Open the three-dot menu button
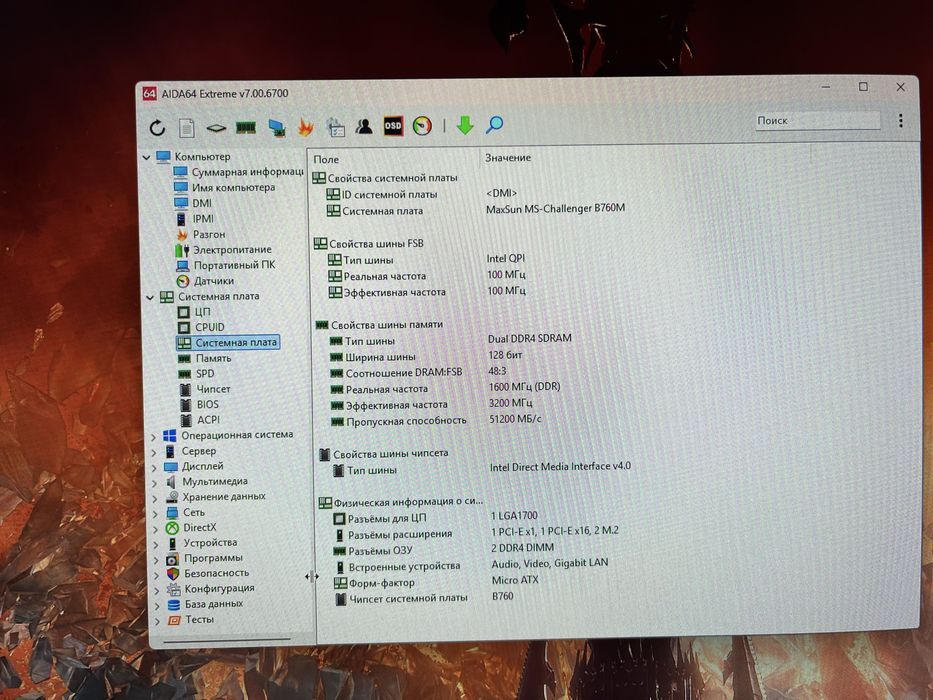The width and height of the screenshot is (933, 700). (x=900, y=120)
